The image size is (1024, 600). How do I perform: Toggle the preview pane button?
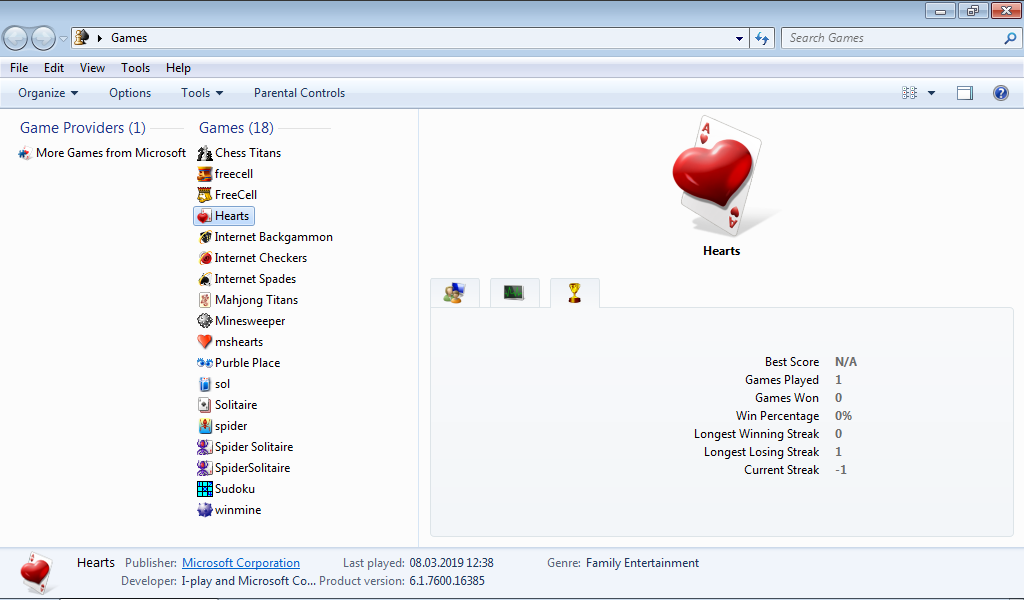(965, 93)
